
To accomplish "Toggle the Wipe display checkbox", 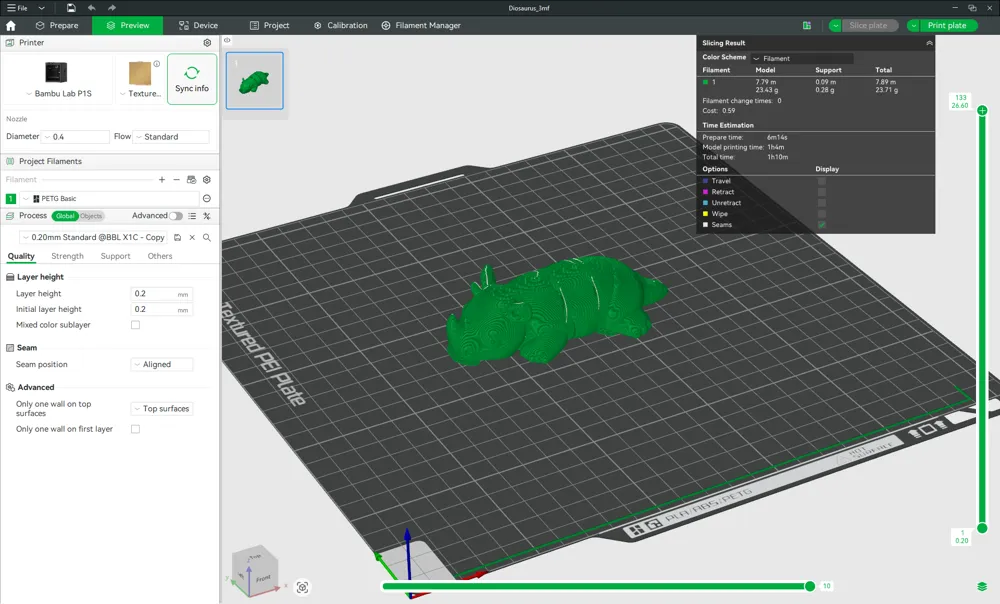I will (821, 214).
